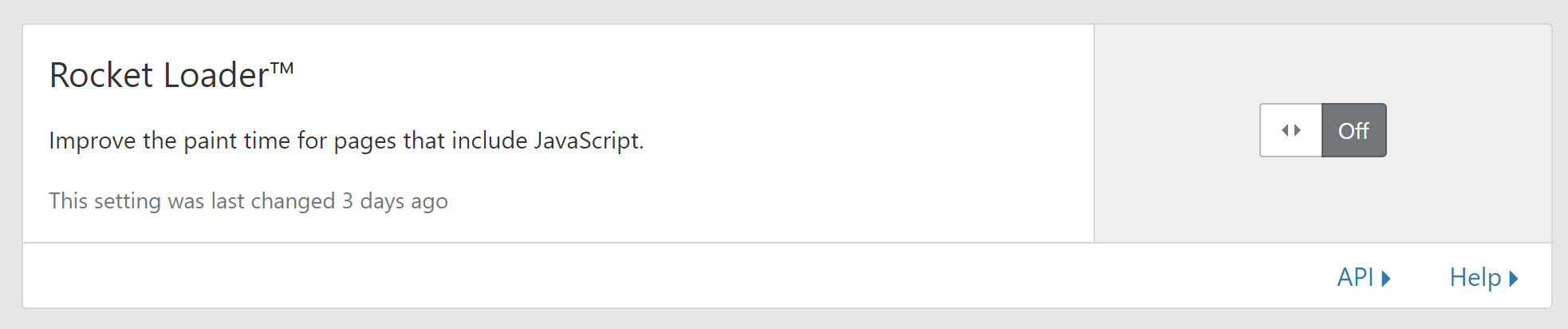Expand the arrow beside Help

[x=1514, y=278]
